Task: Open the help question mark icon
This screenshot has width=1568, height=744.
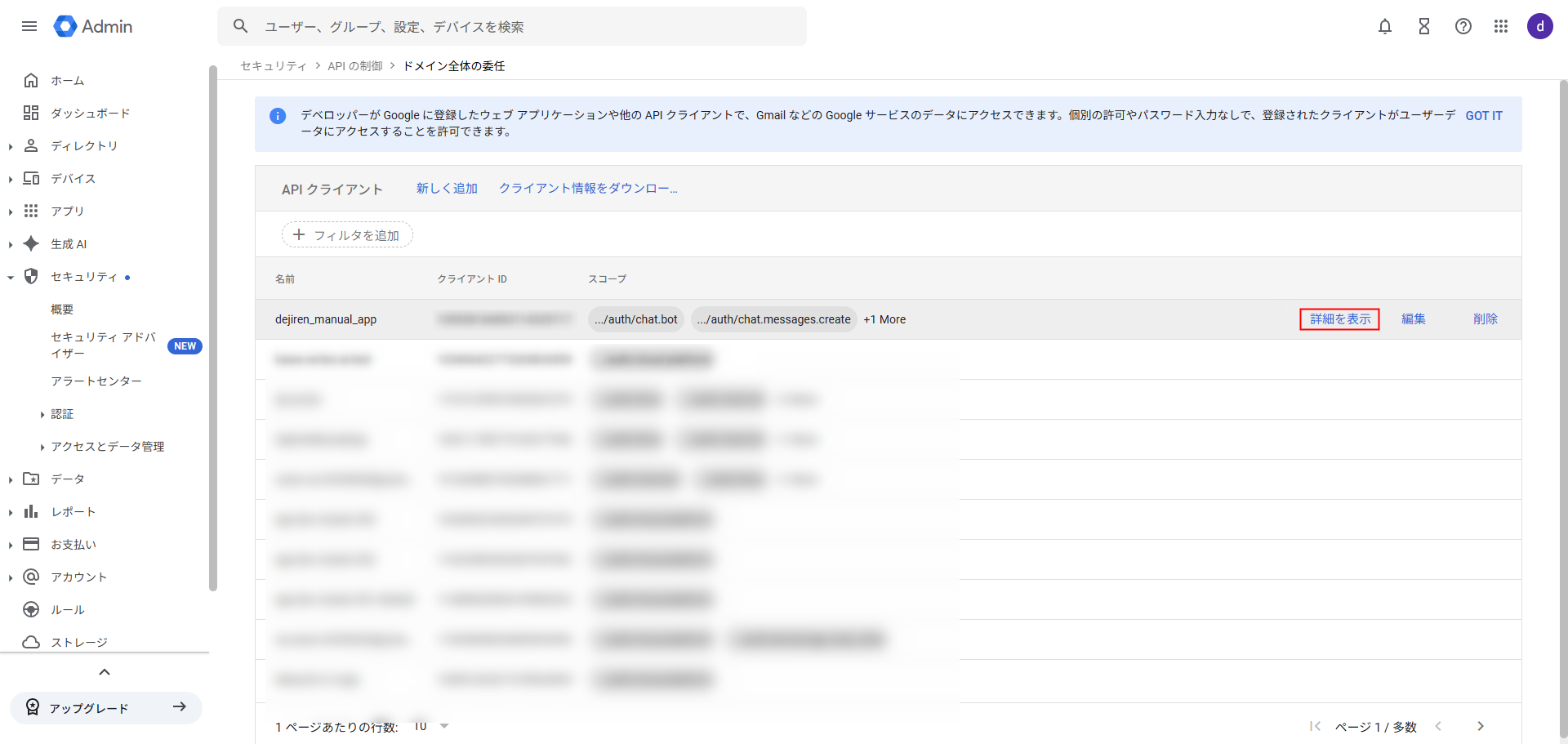Action: point(1463,26)
